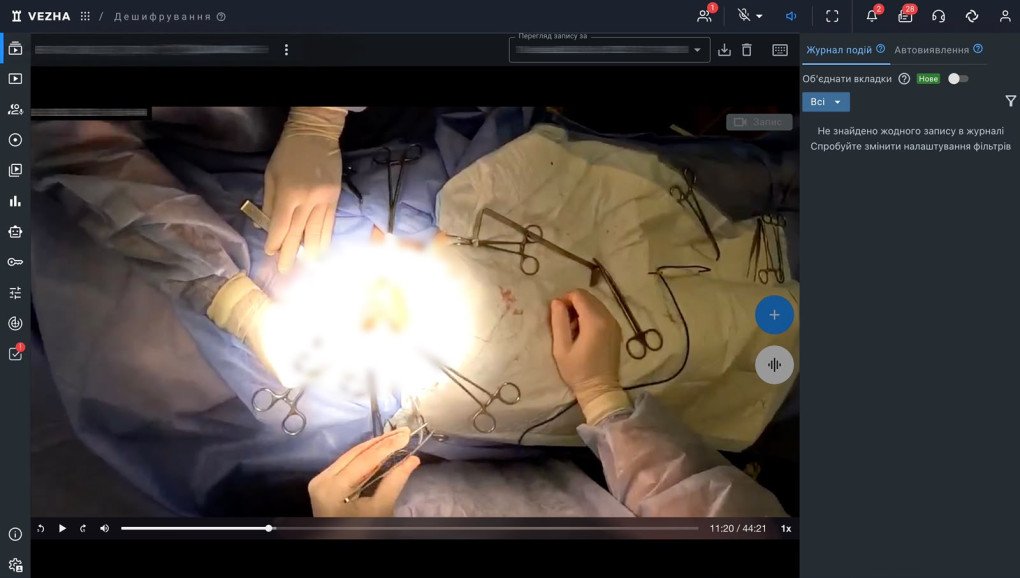This screenshot has height=578, width=1020.
Task: Delete the recording with trash icon
Action: 747,50
